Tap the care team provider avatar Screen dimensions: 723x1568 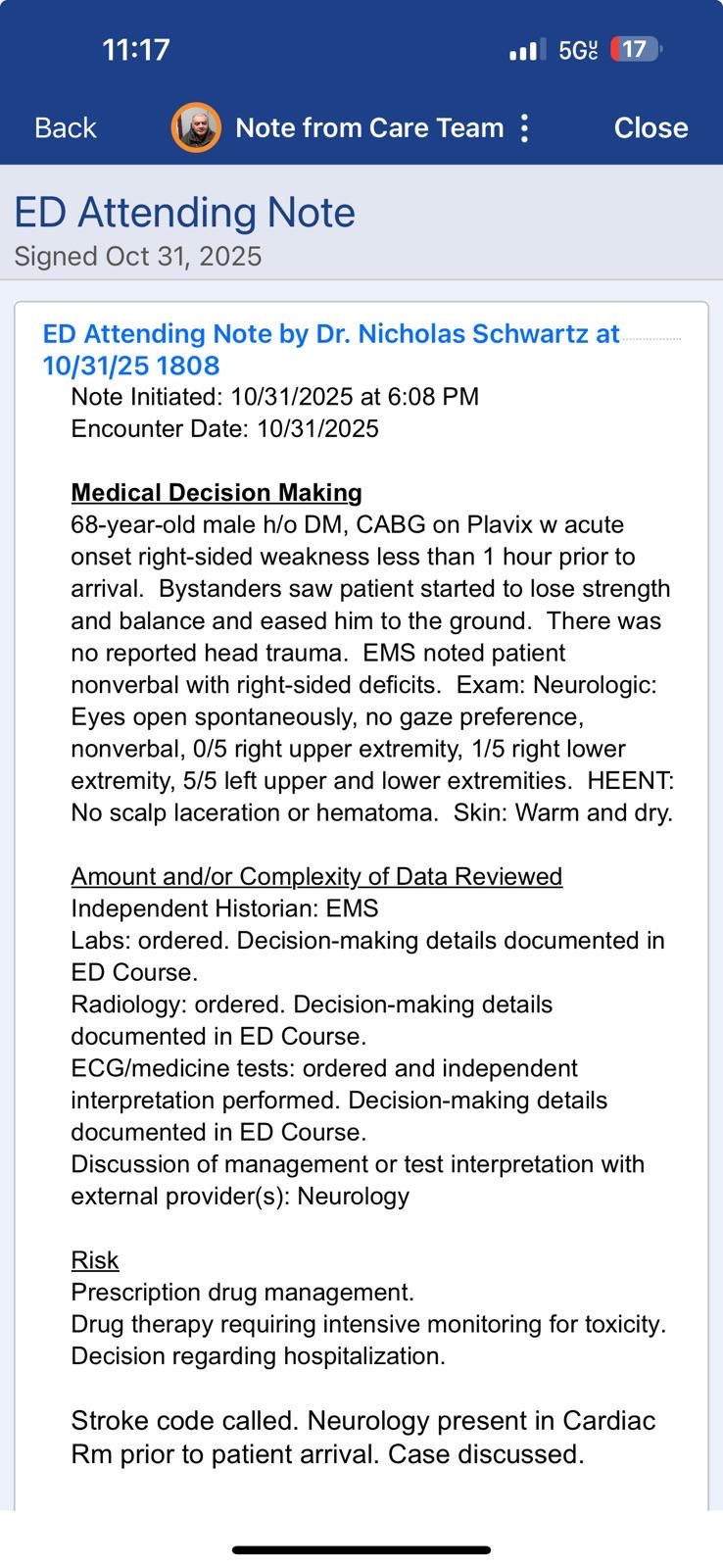point(196,127)
